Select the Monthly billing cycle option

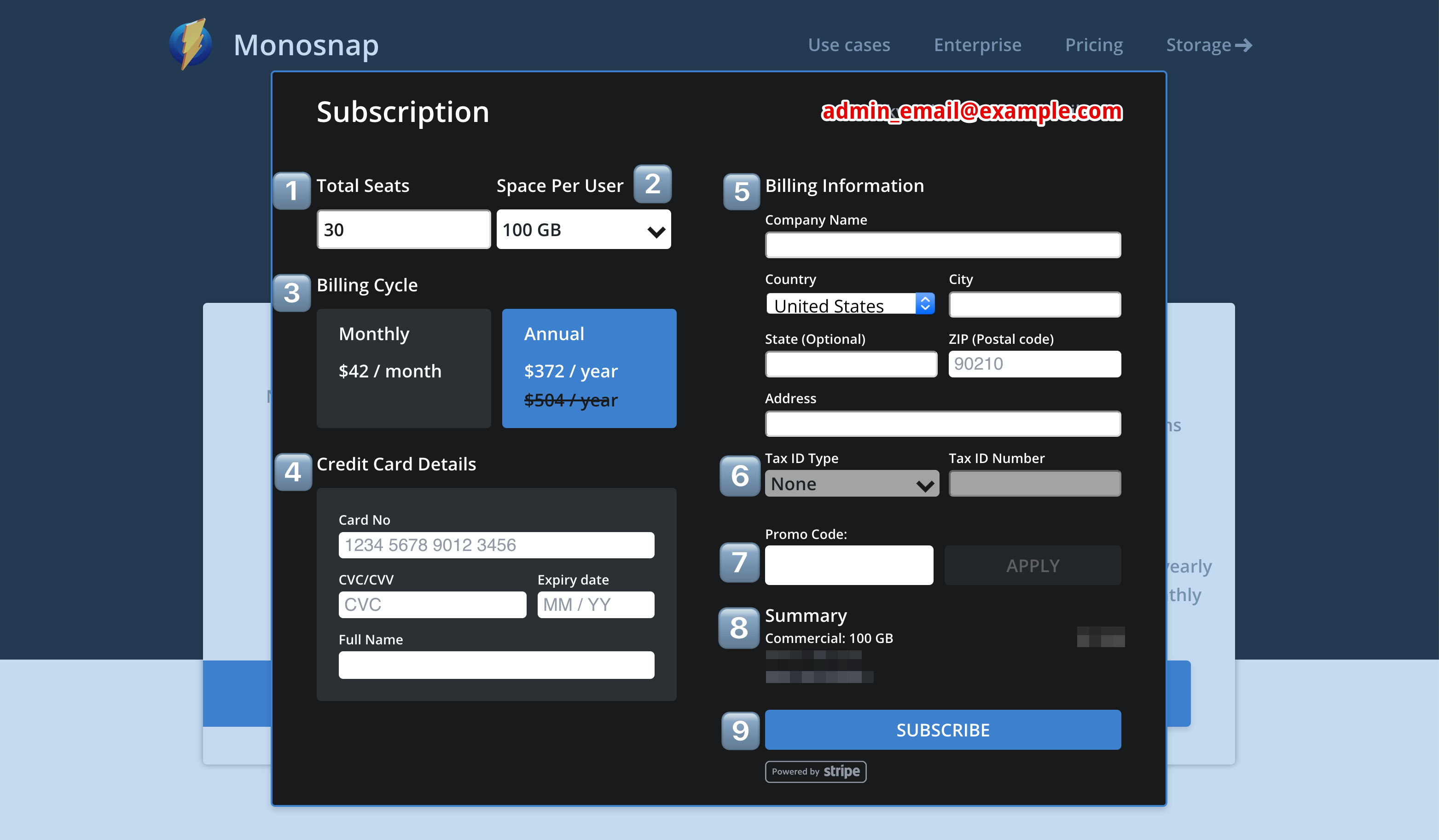(x=404, y=368)
